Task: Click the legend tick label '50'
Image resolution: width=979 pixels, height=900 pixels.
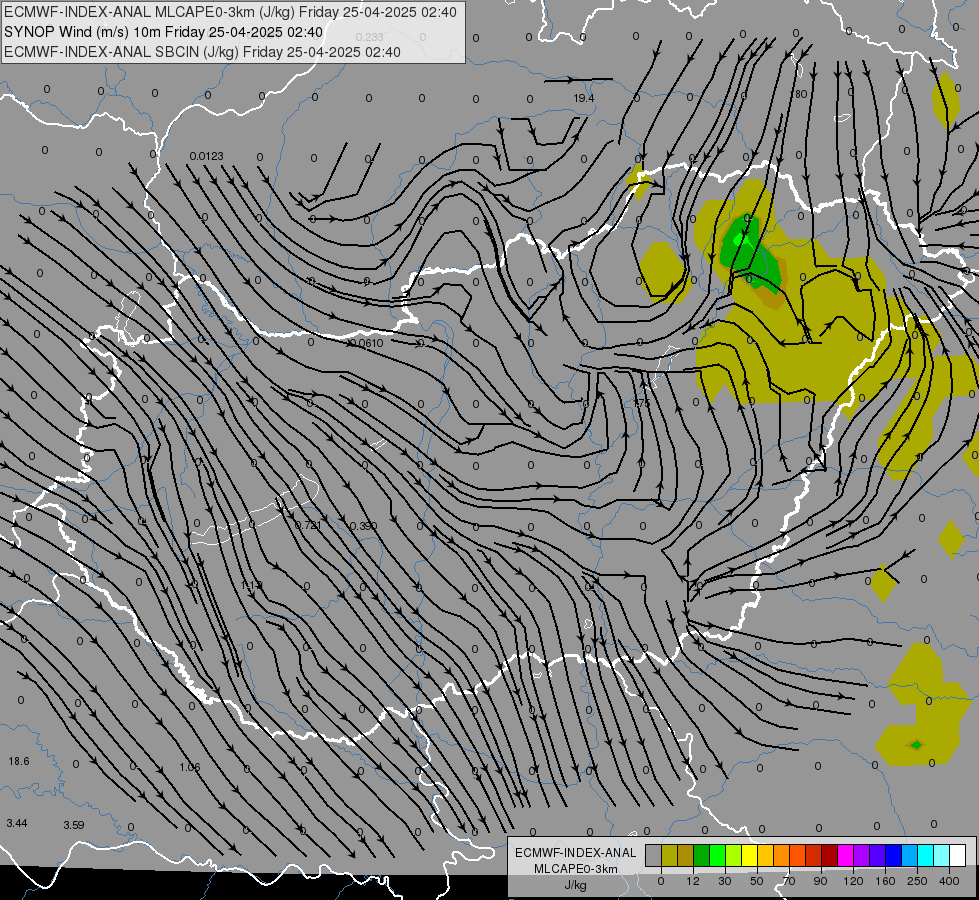Action: coord(757,881)
